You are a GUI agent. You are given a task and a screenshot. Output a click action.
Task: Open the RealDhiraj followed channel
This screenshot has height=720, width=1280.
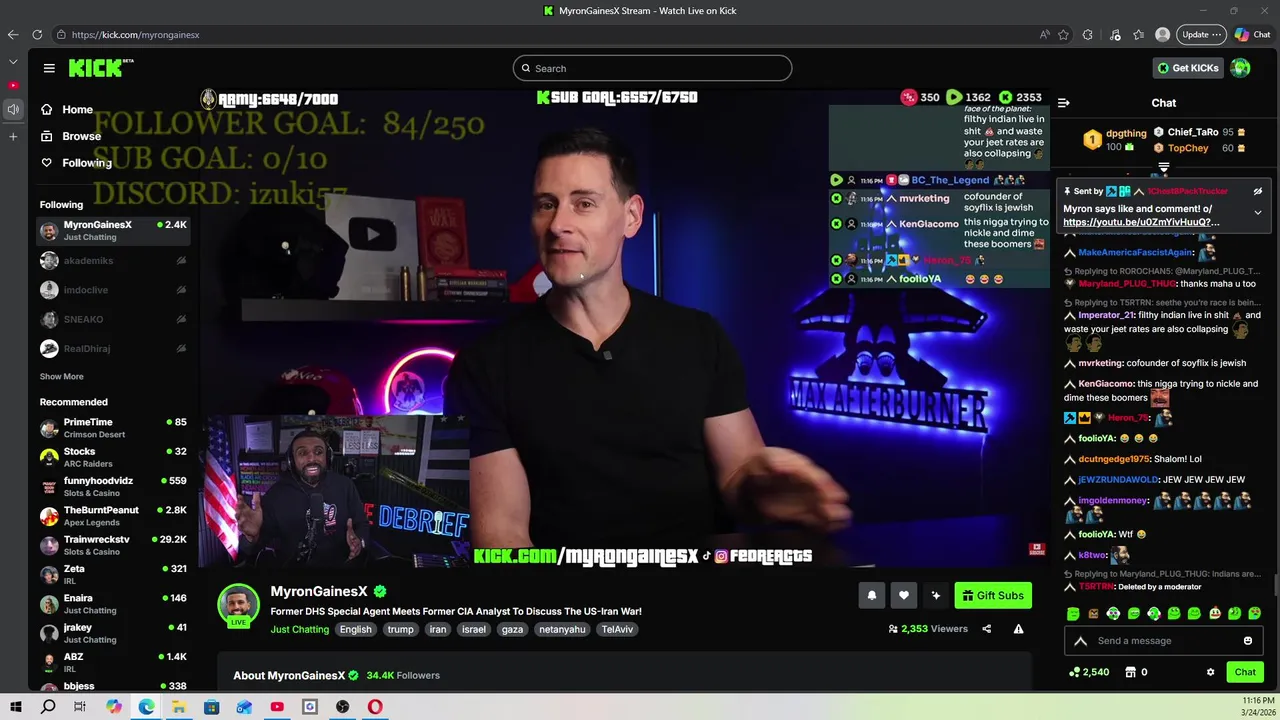[x=112, y=348]
